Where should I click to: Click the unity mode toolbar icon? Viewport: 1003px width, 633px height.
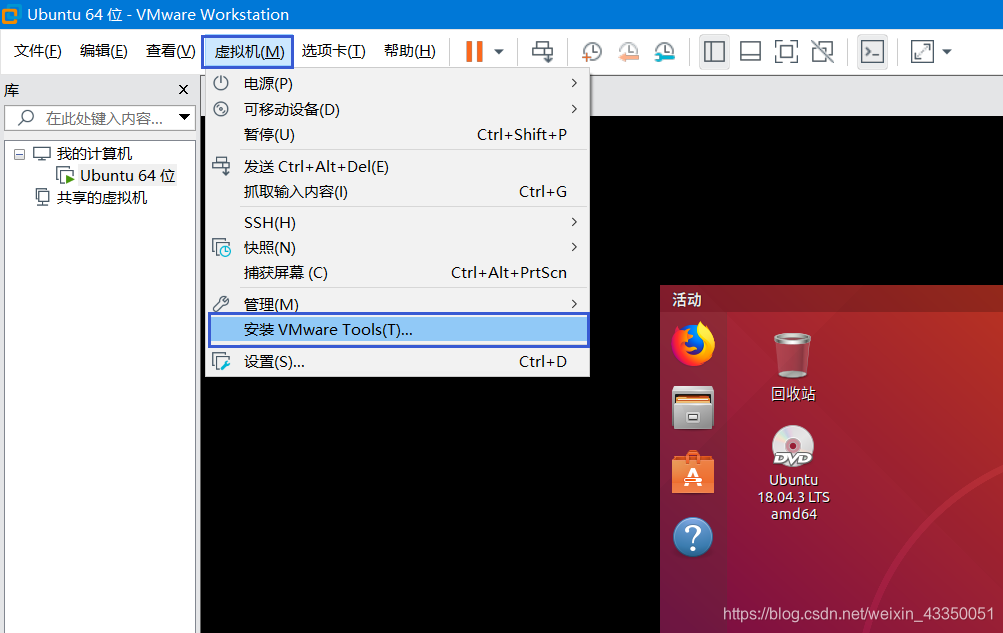pyautogui.click(x=823, y=52)
